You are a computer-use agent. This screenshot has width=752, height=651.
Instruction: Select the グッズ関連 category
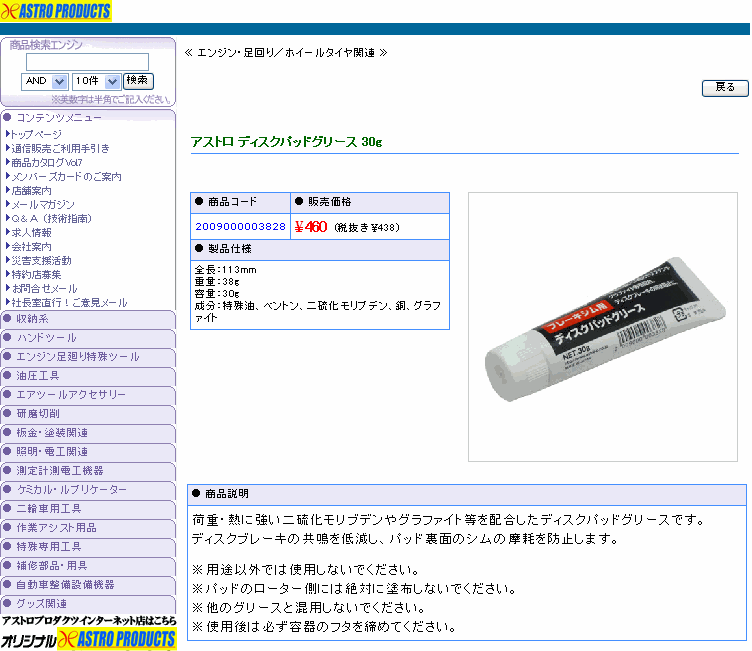(88, 604)
